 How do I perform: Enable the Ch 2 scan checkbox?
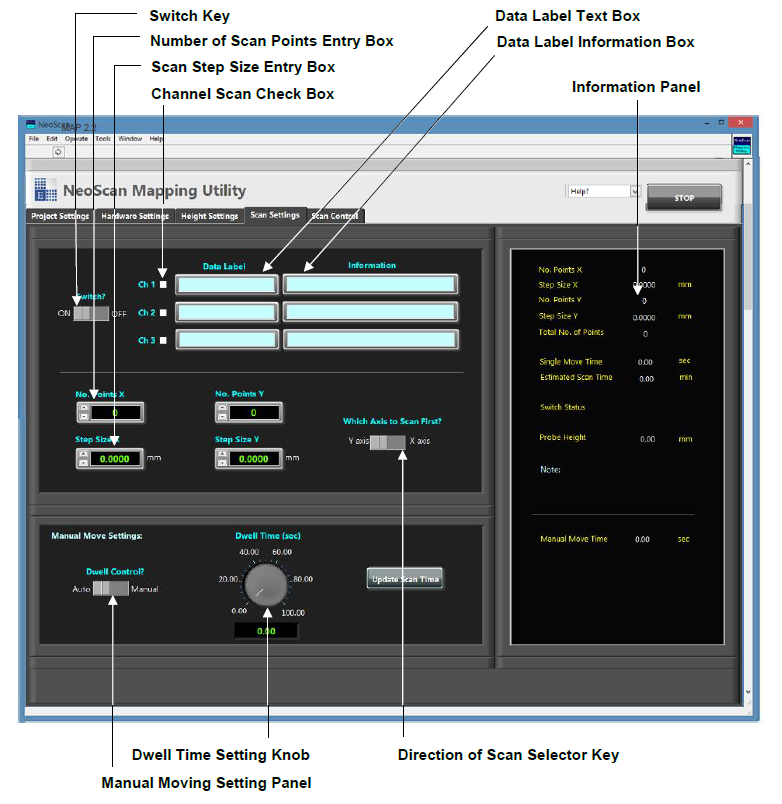click(163, 313)
